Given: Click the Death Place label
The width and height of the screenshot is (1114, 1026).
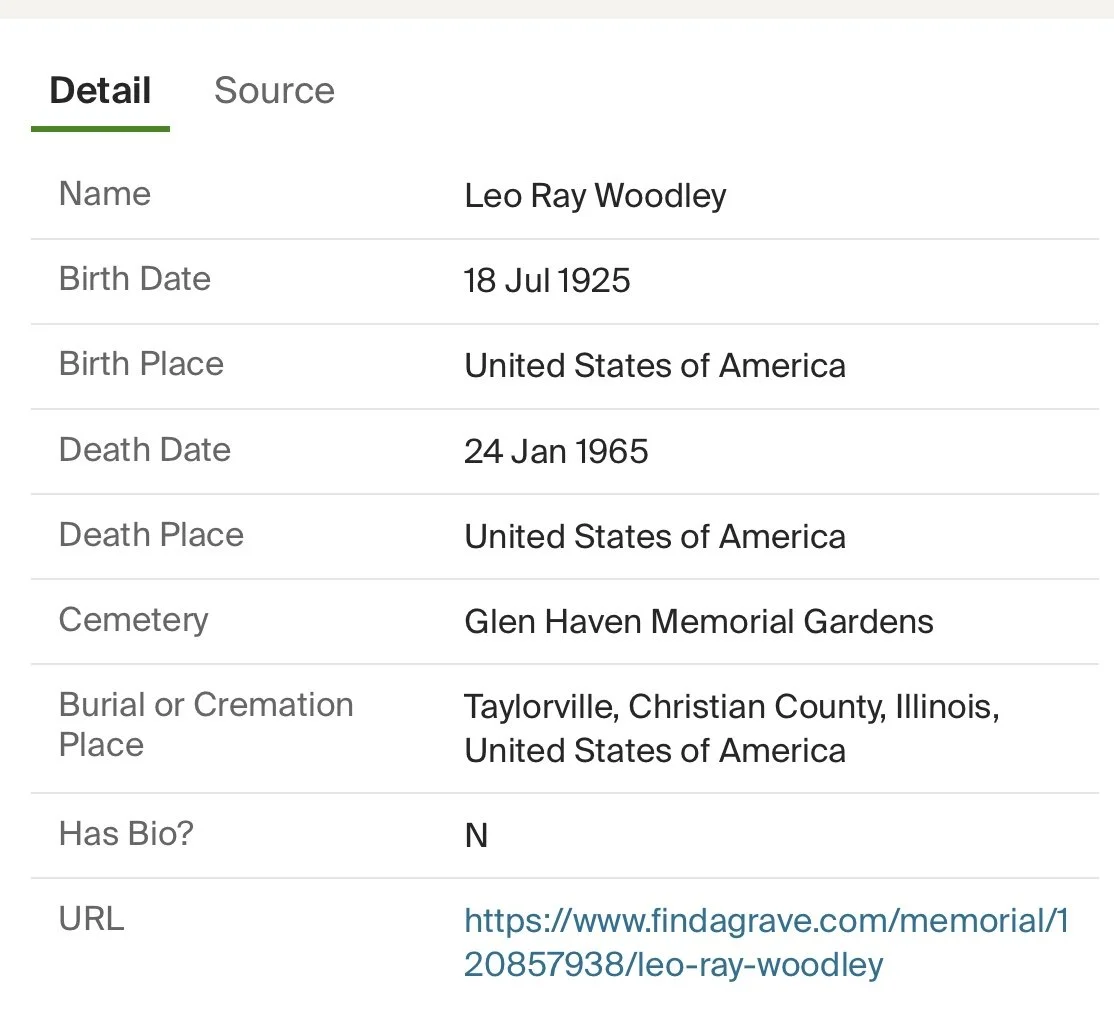Looking at the screenshot, I should [x=151, y=534].
